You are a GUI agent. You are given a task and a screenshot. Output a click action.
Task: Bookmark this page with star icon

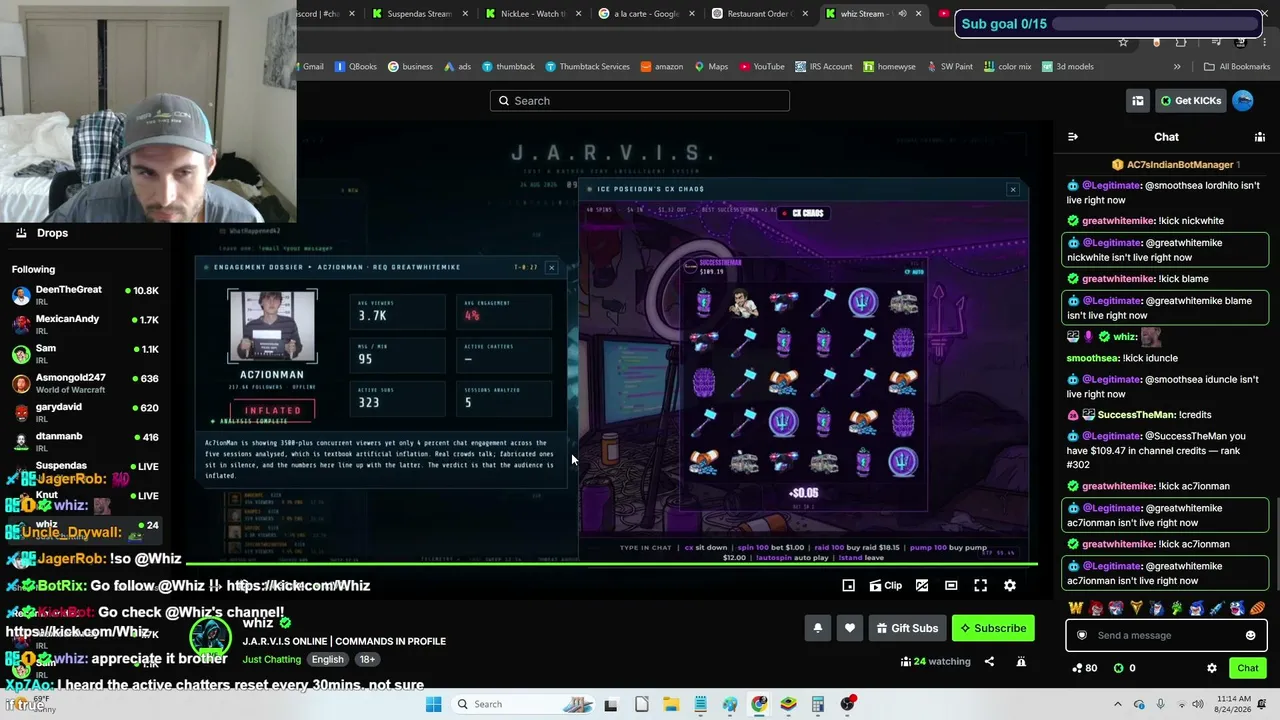[1123, 42]
